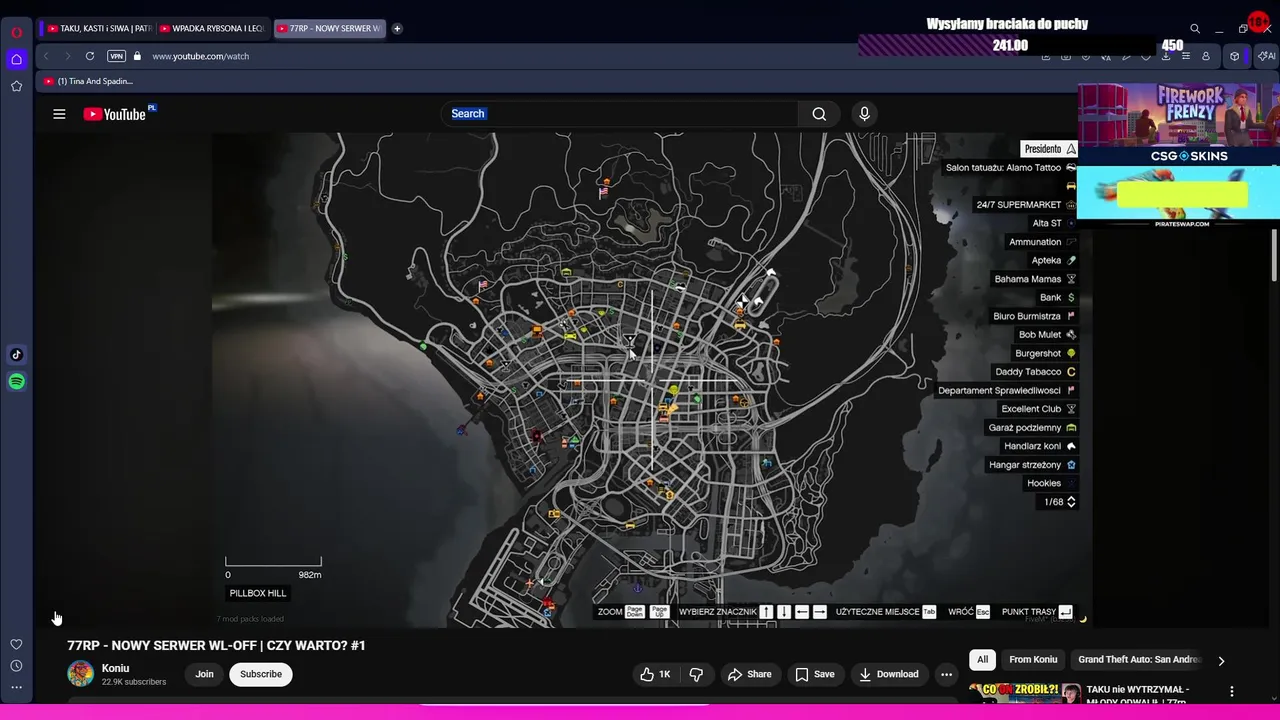This screenshot has height=720, width=1280.
Task: Click the Bahama Mamas legend entry
Action: 1035,279
